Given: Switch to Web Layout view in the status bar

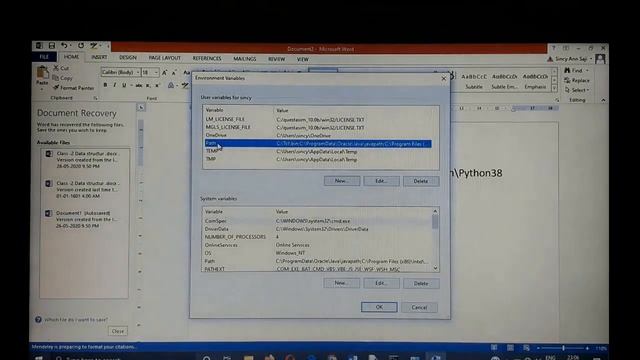Looking at the screenshot, I should point(527,348).
